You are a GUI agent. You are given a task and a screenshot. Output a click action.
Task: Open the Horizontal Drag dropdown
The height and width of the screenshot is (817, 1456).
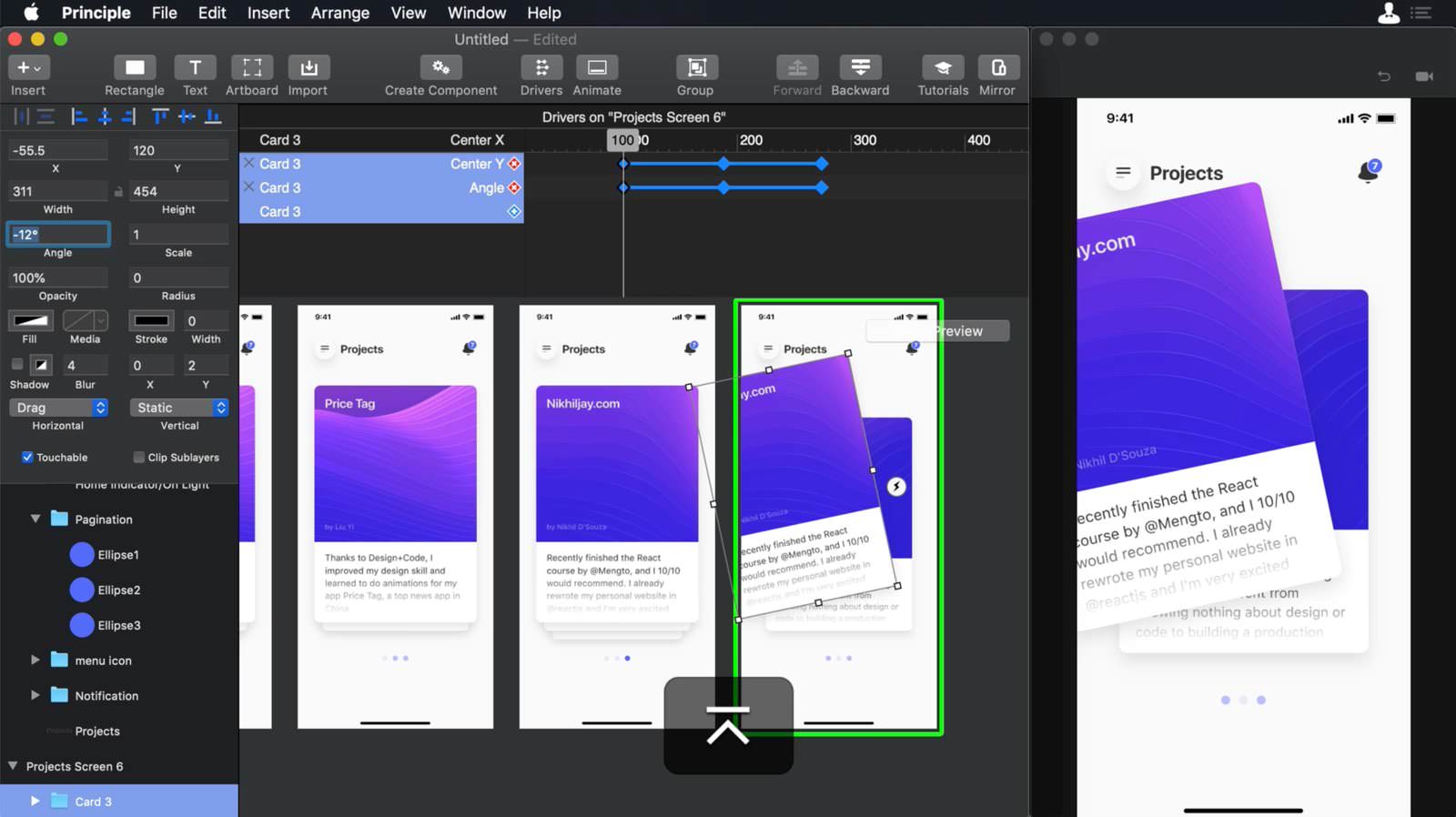tap(58, 408)
